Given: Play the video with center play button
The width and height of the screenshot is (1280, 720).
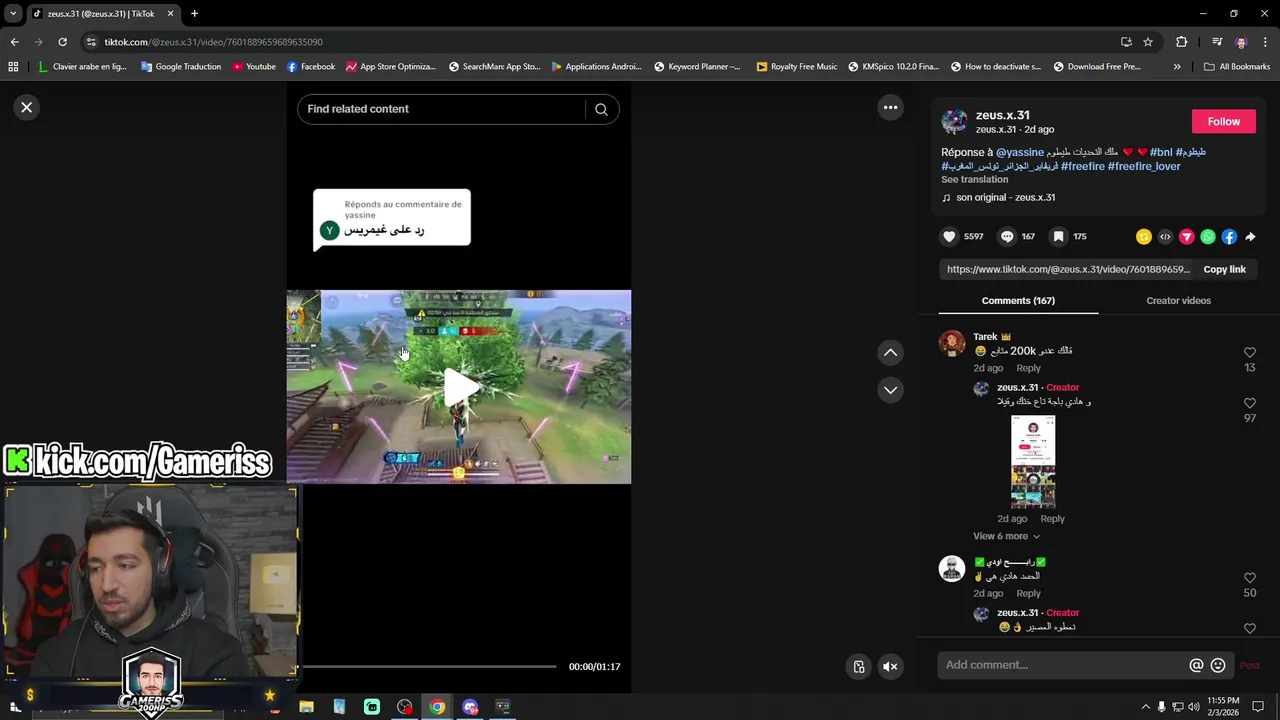Looking at the screenshot, I should [459, 388].
